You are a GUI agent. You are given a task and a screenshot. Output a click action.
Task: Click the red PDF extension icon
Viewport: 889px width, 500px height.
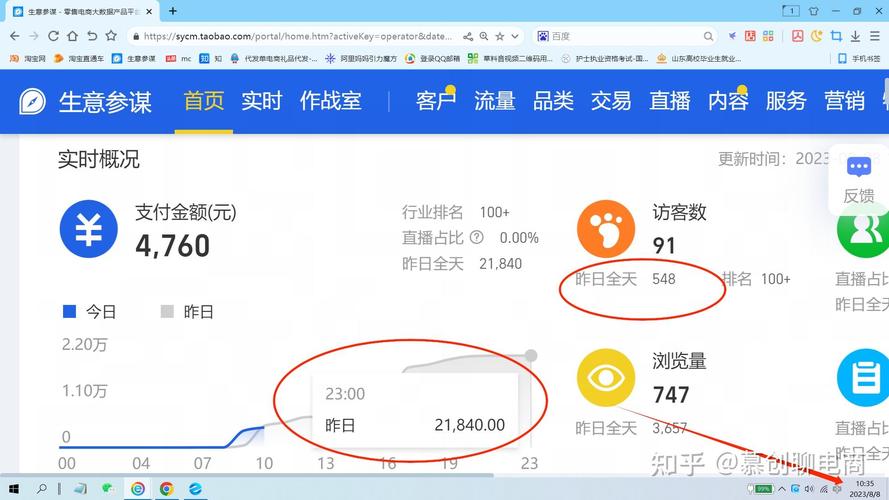click(798, 36)
